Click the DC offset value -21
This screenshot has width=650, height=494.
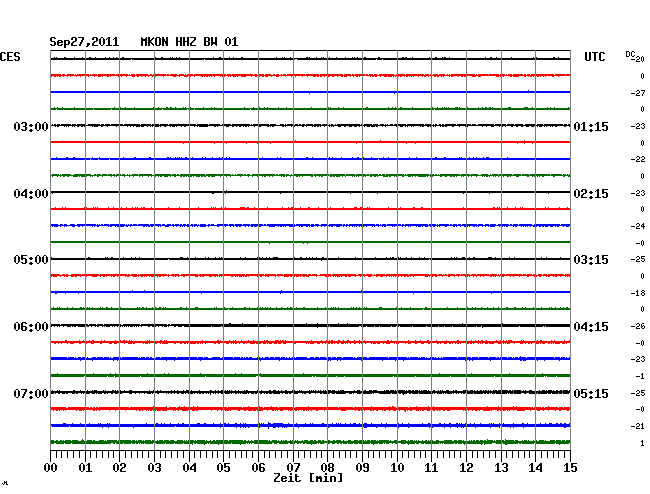tap(638, 426)
